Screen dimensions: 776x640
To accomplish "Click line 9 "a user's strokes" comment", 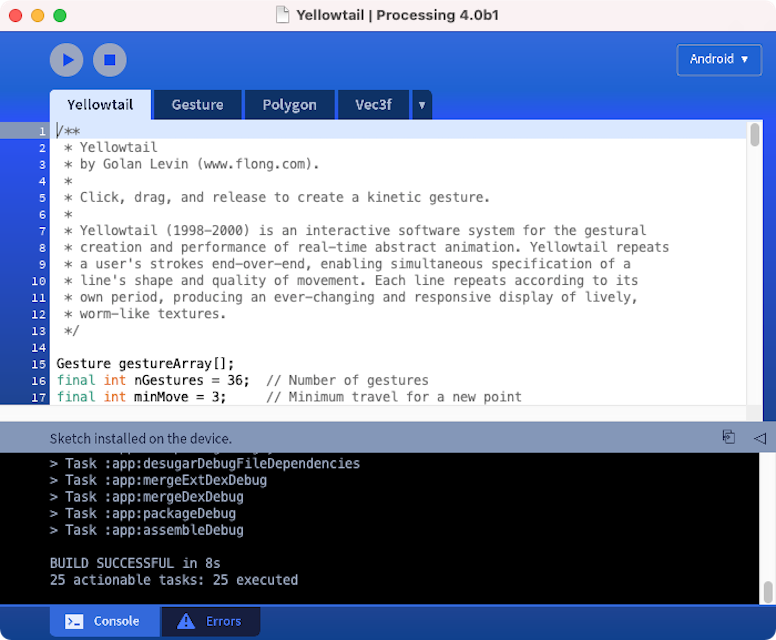I will coord(347,264).
